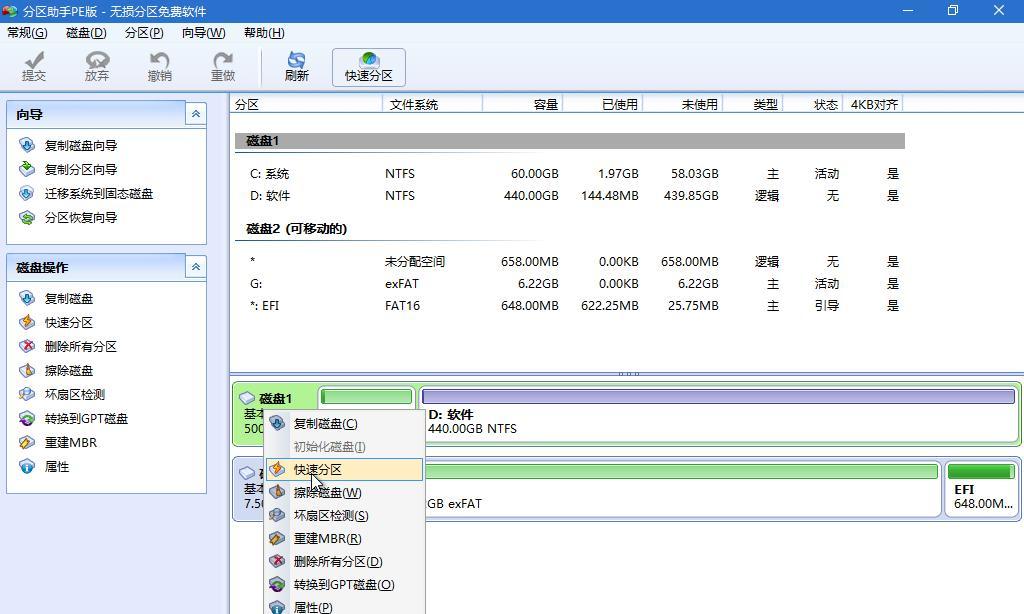
Task: Select the 磁盘1 label in the disk map
Action: pos(275,398)
